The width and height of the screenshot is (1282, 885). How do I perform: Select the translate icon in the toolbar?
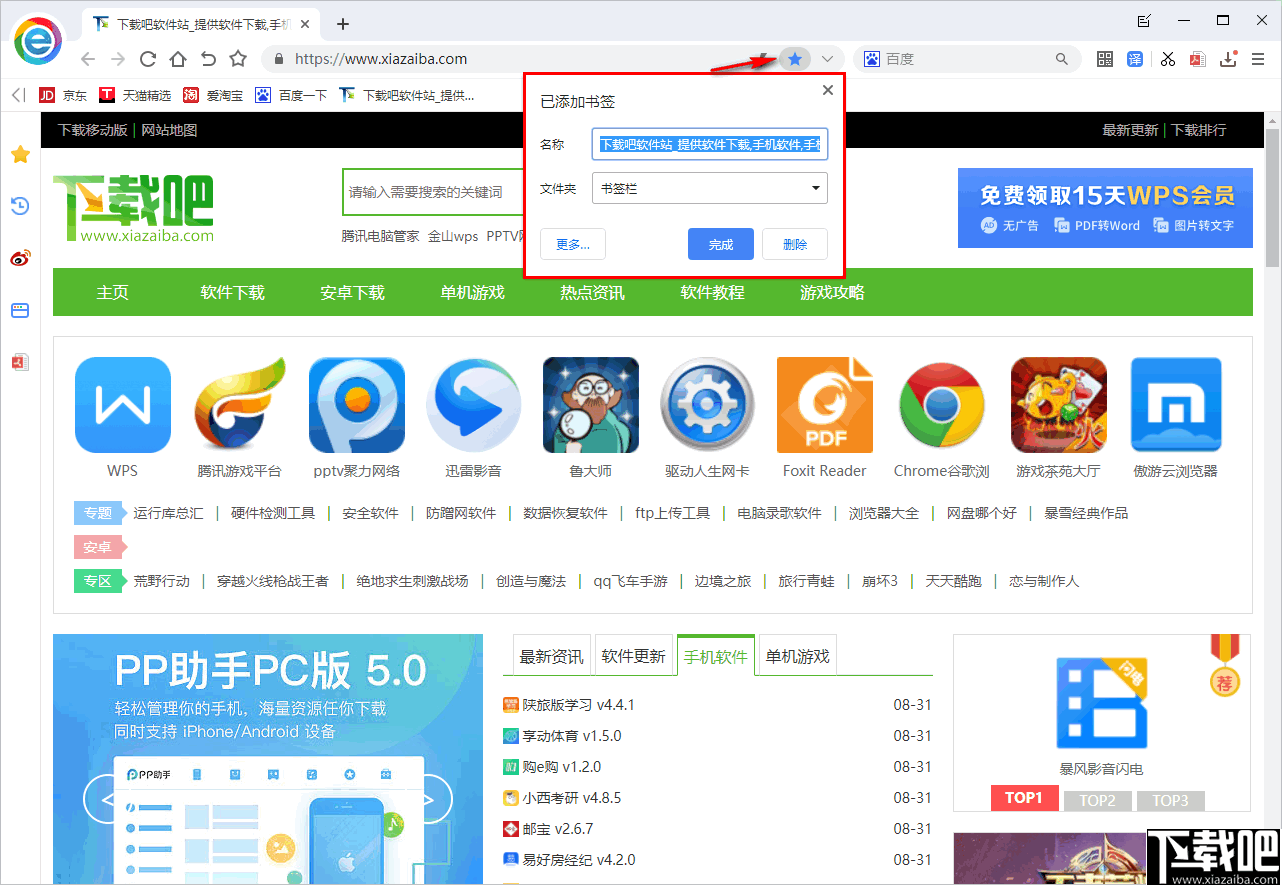[x=1136, y=59]
